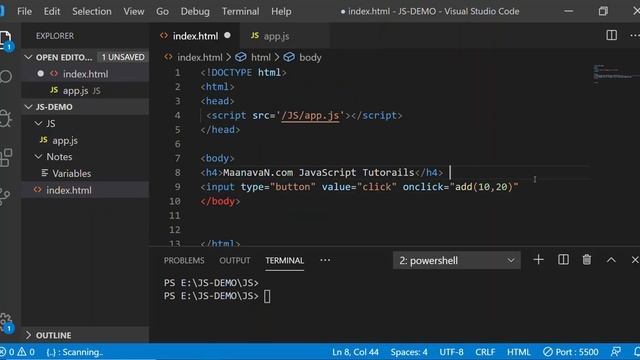Image resolution: width=640 pixels, height=360 pixels.
Task: Open the Search view in activity bar
Action: tap(6, 76)
